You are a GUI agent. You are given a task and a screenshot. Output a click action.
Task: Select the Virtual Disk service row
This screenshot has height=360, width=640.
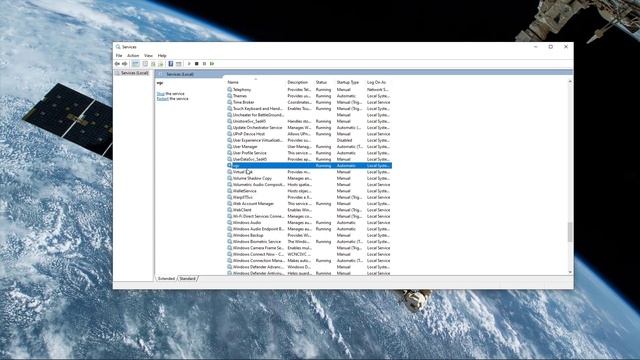[309, 172]
